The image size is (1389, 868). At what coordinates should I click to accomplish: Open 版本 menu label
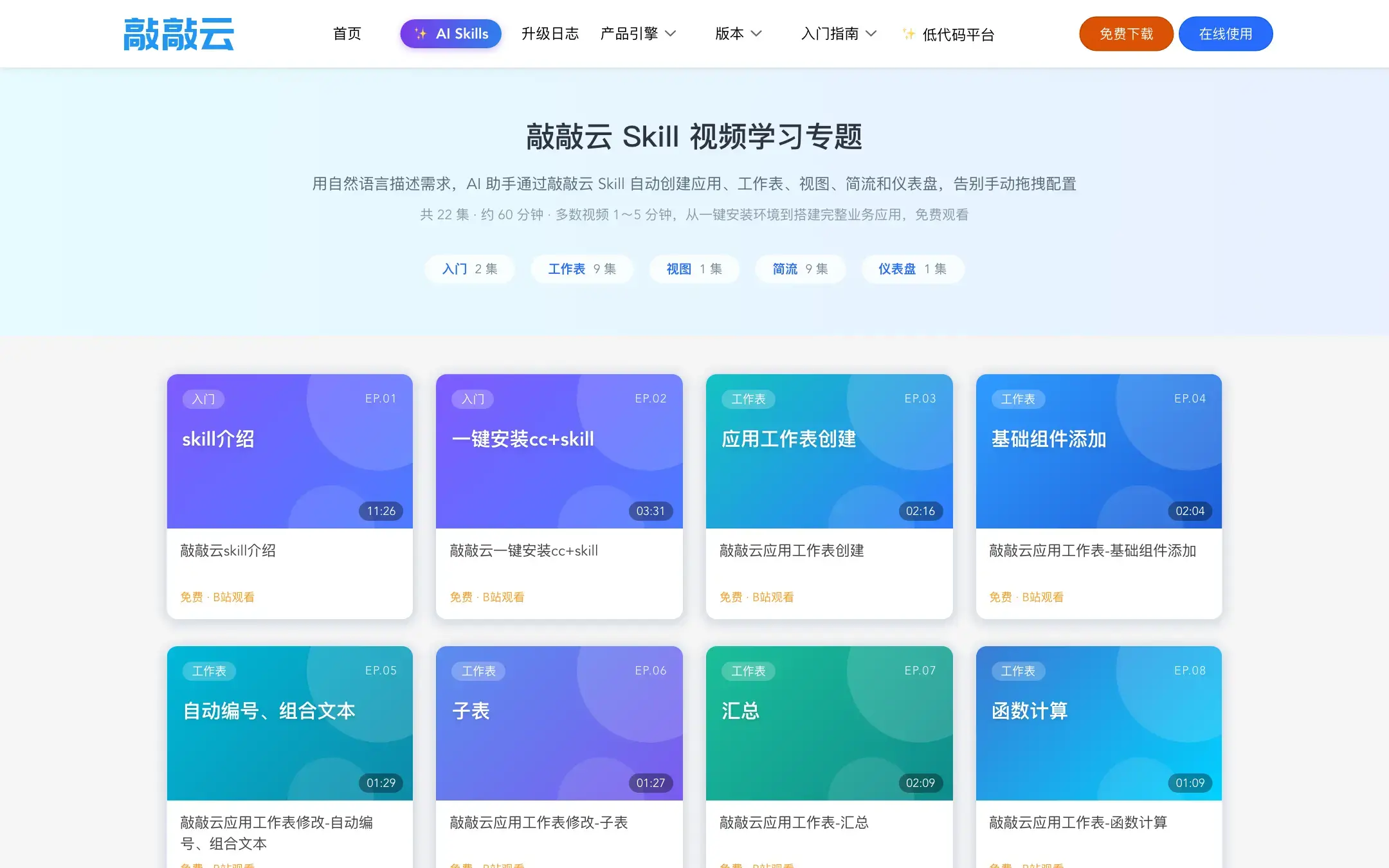[729, 33]
